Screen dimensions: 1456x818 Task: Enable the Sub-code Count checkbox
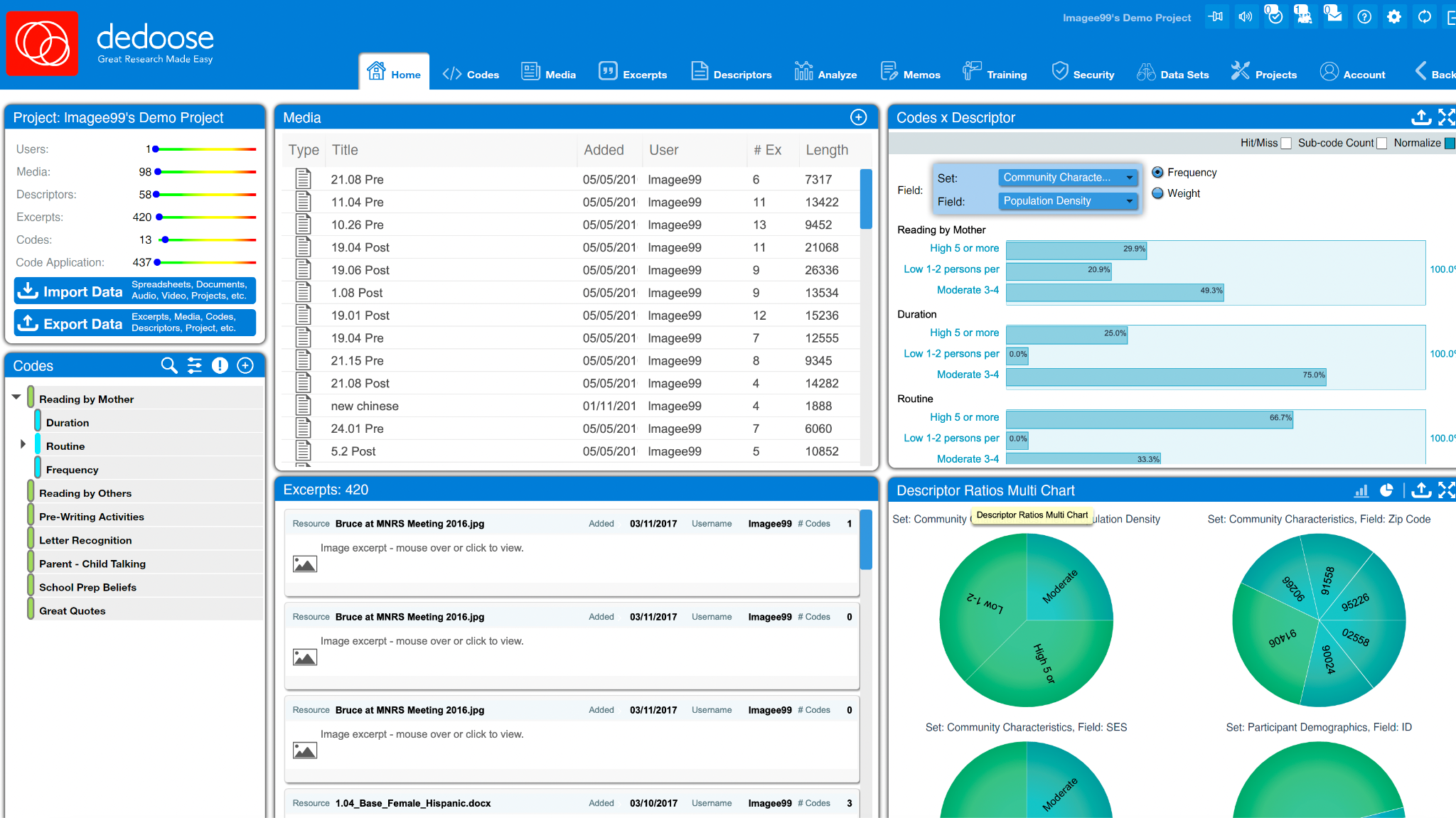click(1381, 144)
